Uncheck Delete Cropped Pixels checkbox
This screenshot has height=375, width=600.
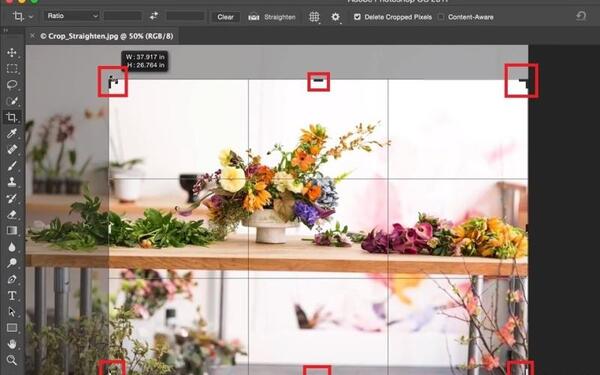pos(357,17)
